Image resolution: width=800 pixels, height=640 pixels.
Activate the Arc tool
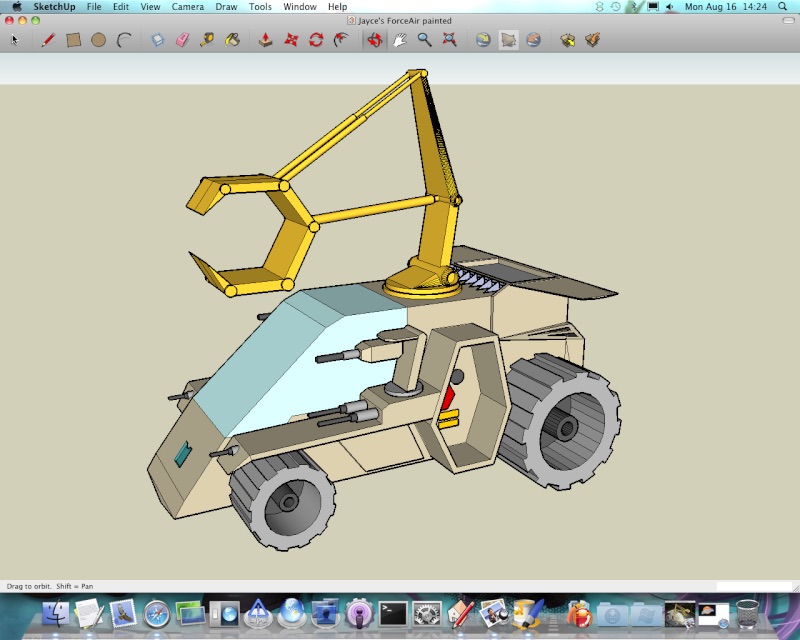click(125, 40)
